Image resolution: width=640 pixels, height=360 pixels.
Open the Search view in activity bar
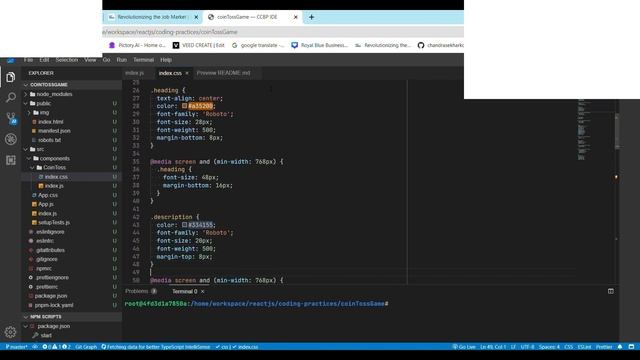11,98
